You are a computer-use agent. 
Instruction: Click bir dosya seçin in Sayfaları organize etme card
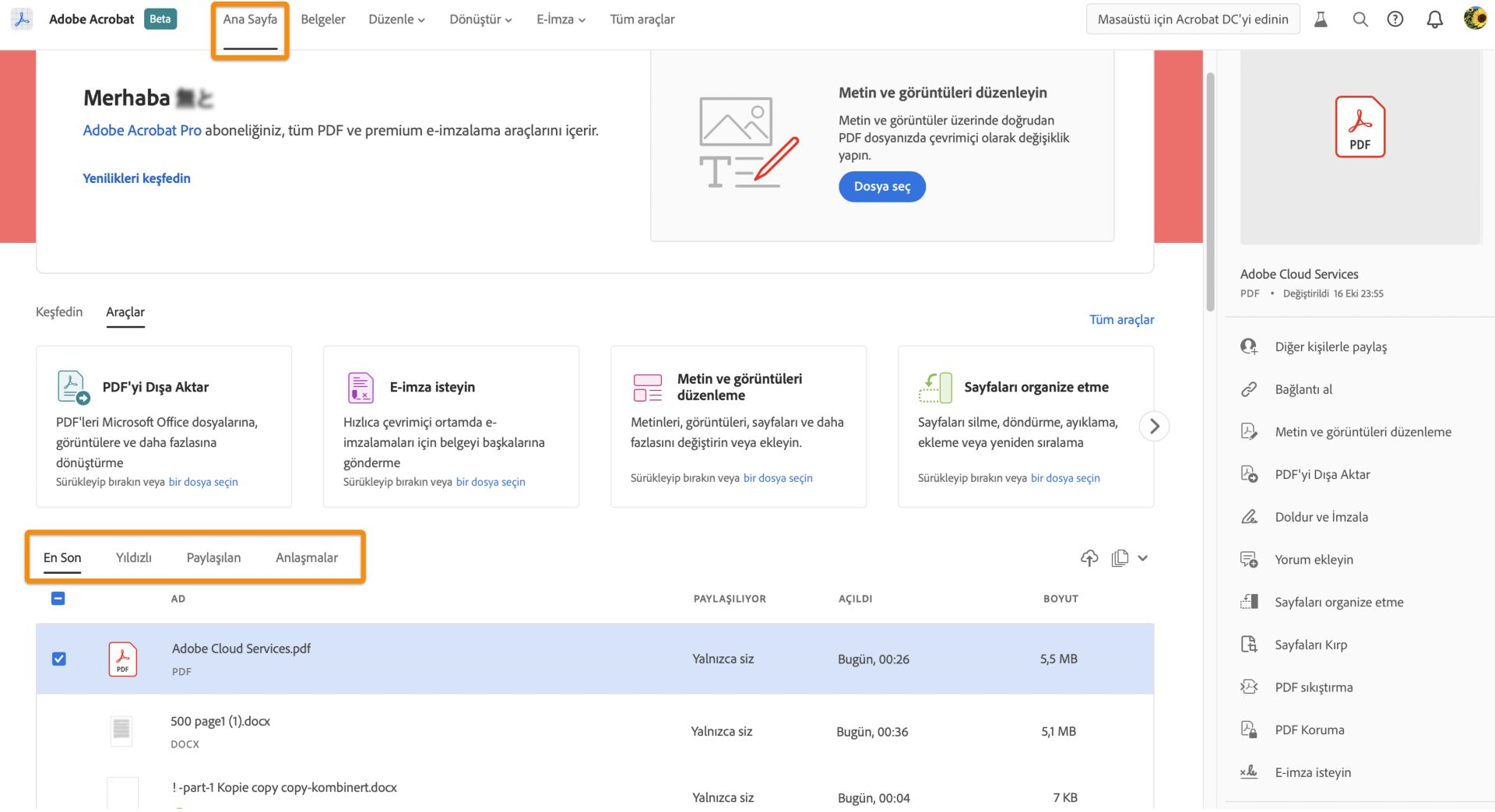(1065, 479)
